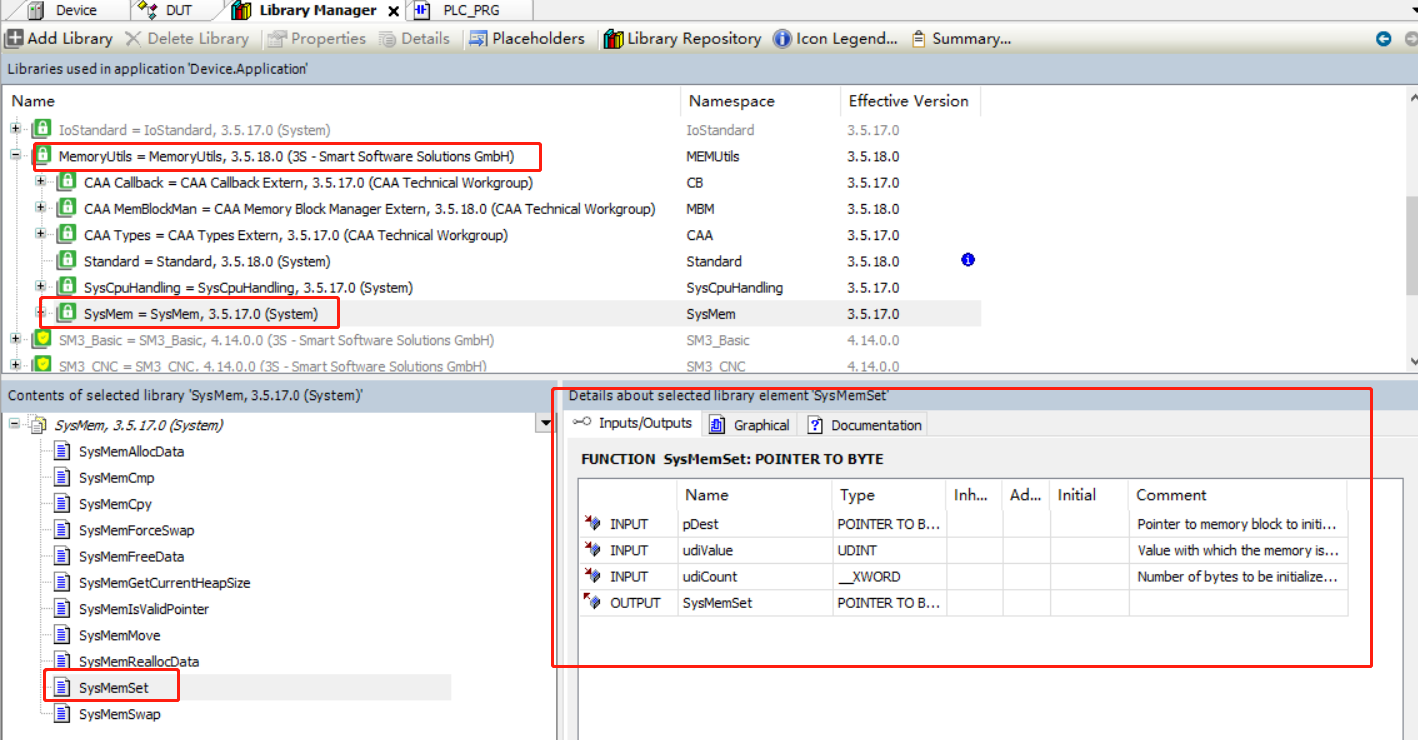The width and height of the screenshot is (1418, 740).
Task: Expand the CAA MemBlockMan library node
Action: click(x=40, y=207)
